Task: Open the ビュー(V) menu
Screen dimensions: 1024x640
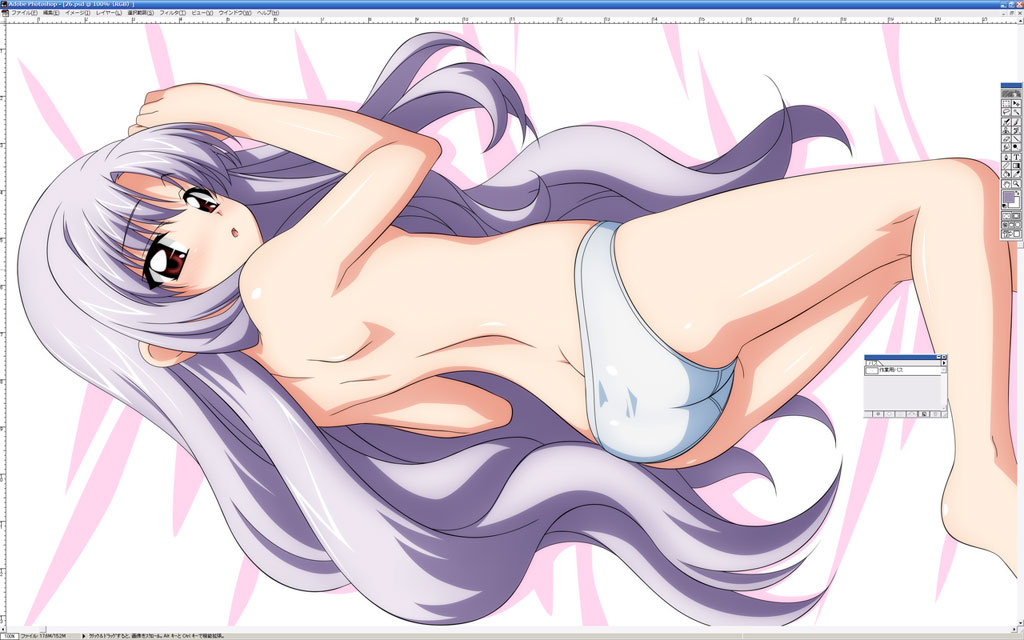Action: pos(202,12)
